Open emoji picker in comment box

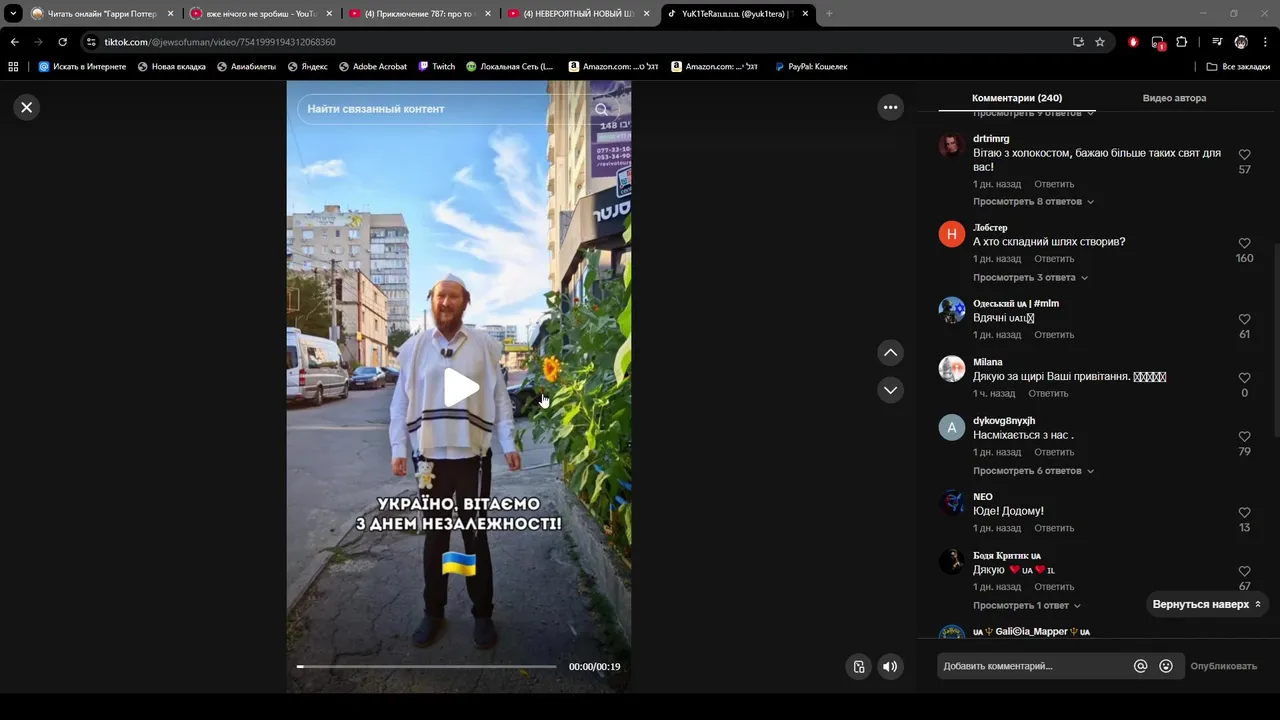click(x=1166, y=666)
